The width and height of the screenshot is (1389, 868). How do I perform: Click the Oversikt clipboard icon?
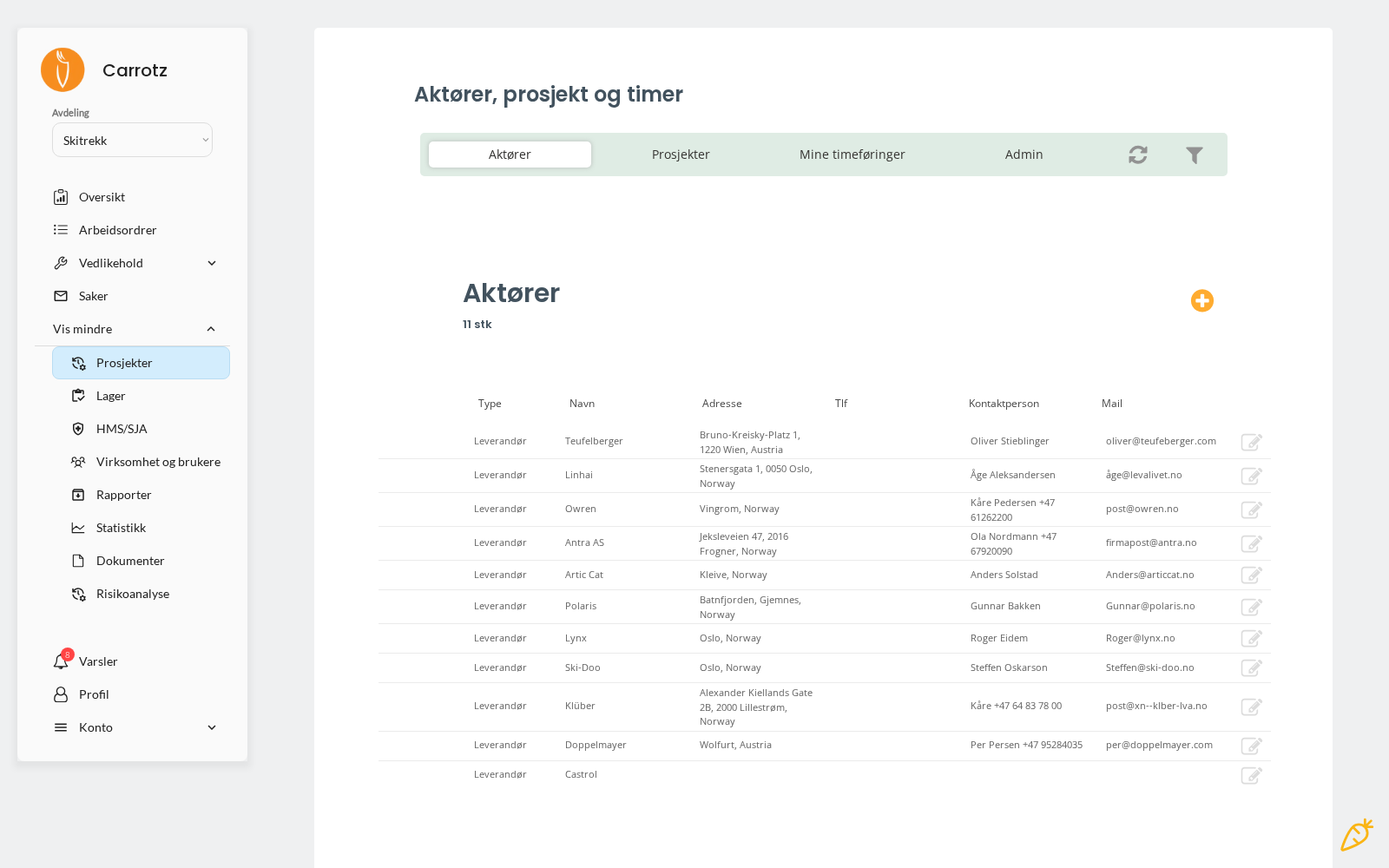[x=61, y=197]
